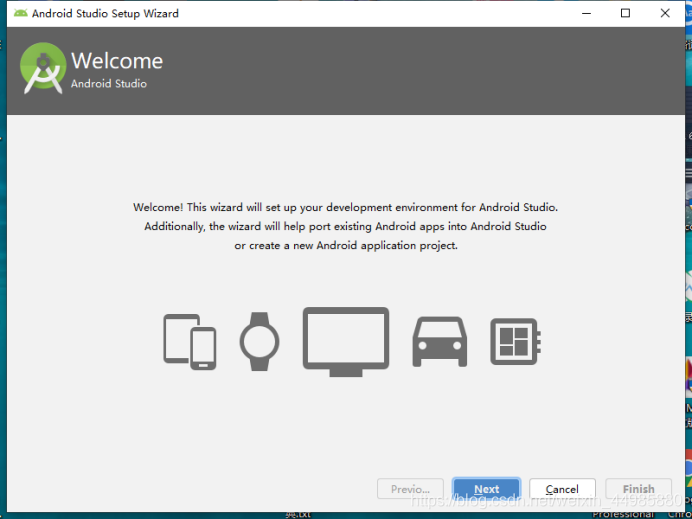This screenshot has height=519, width=692.
Task: Close the Setup Wizard window
Action: (665, 13)
